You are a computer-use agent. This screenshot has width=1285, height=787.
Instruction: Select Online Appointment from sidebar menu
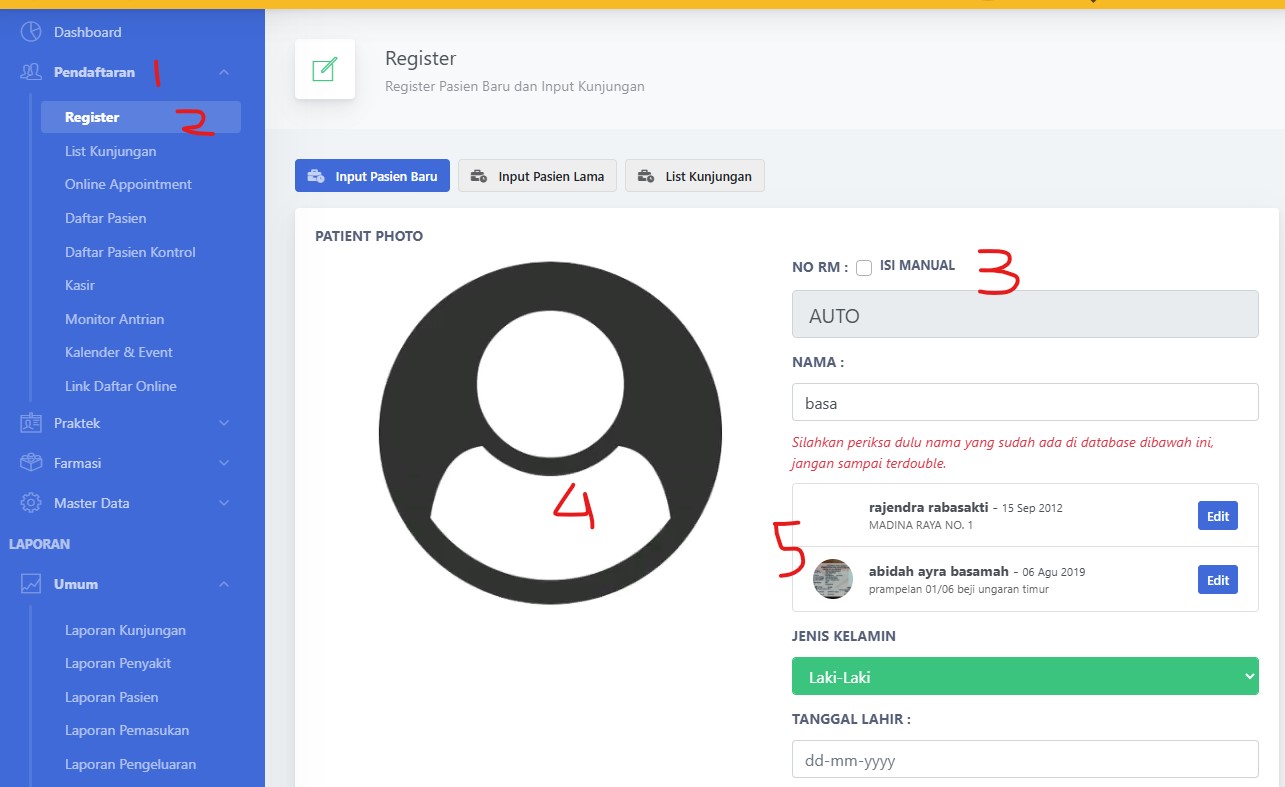[x=128, y=184]
